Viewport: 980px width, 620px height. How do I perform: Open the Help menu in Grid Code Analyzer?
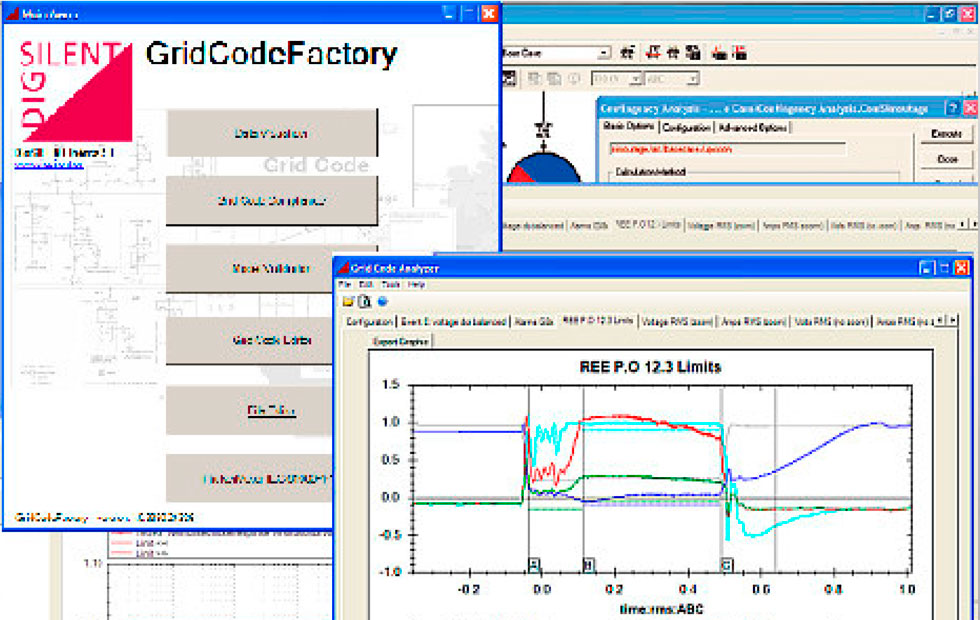click(416, 284)
